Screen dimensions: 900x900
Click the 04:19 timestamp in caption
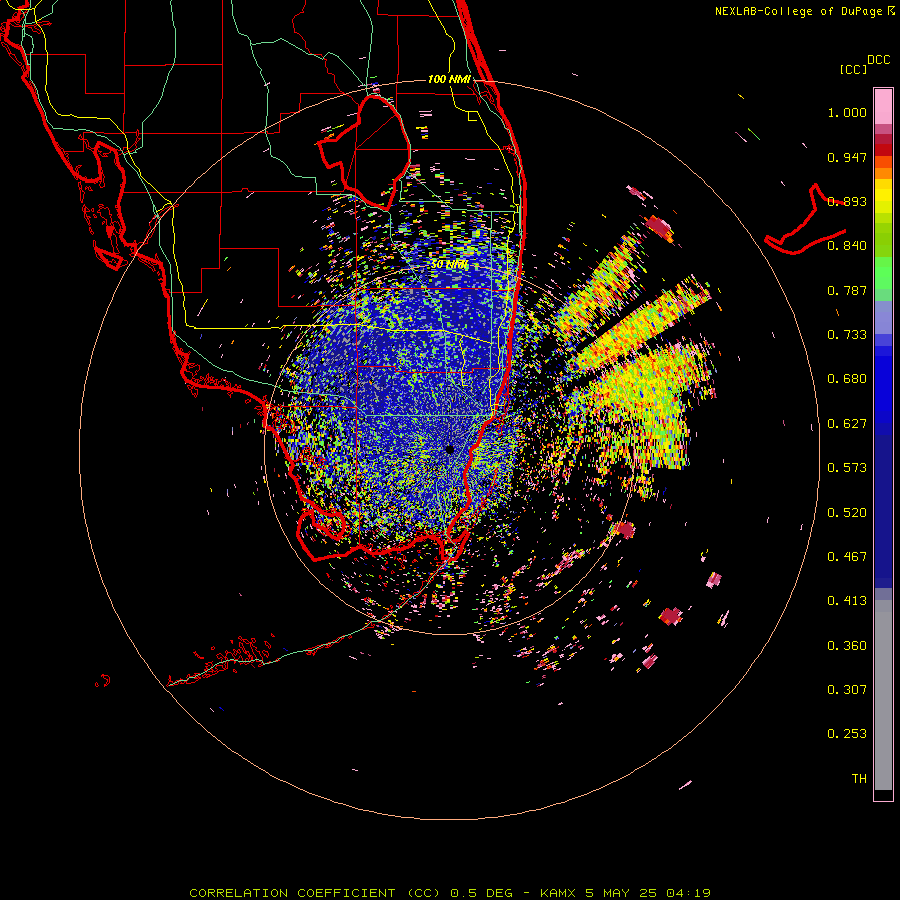pos(688,893)
